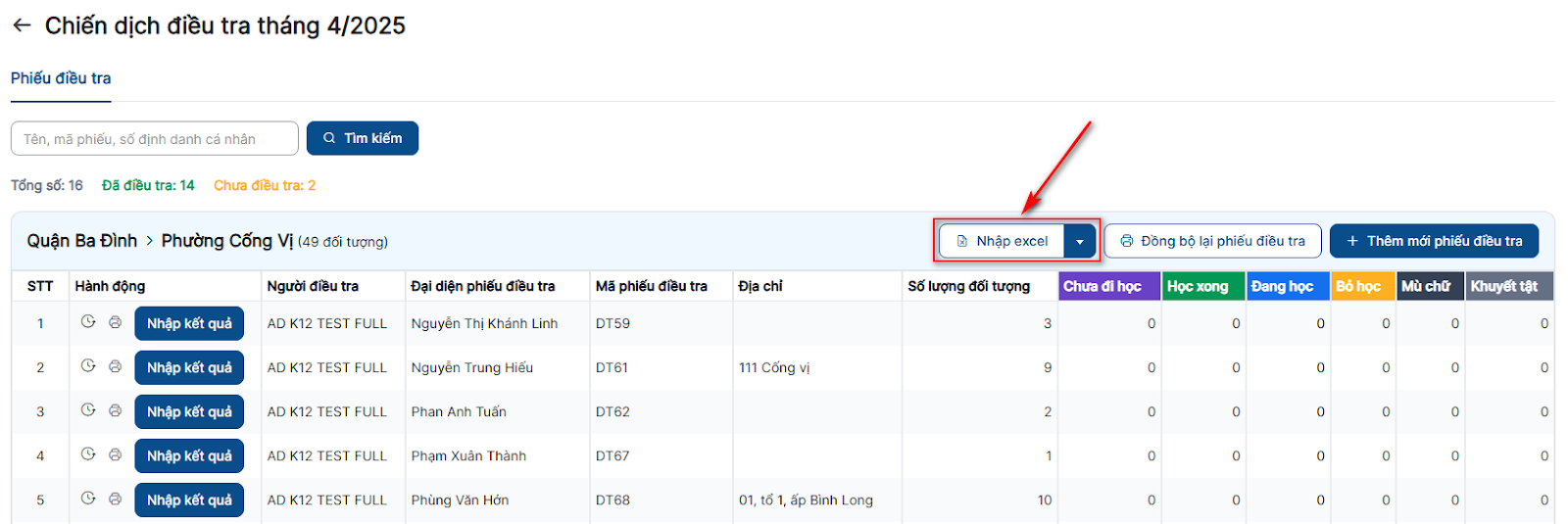Click Đồng bộ lại phiếu điều tra

[x=1212, y=241]
